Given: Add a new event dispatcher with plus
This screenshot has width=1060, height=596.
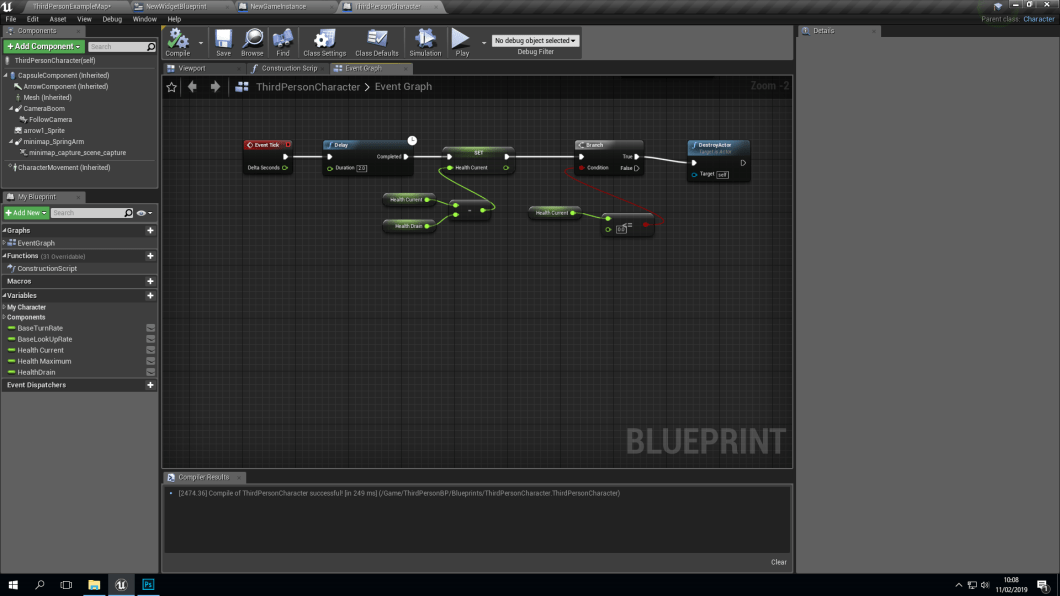Looking at the screenshot, I should pos(150,385).
